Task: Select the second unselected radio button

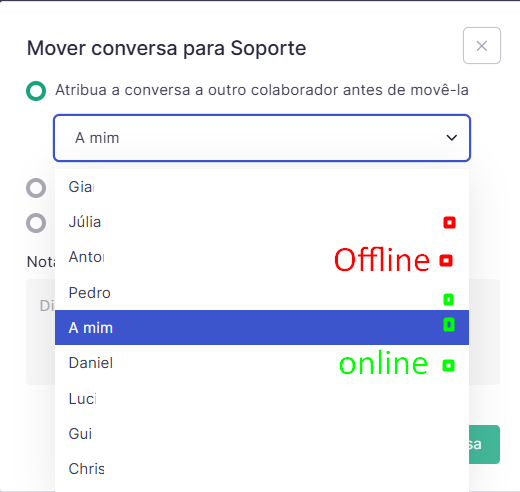Action: (36, 188)
